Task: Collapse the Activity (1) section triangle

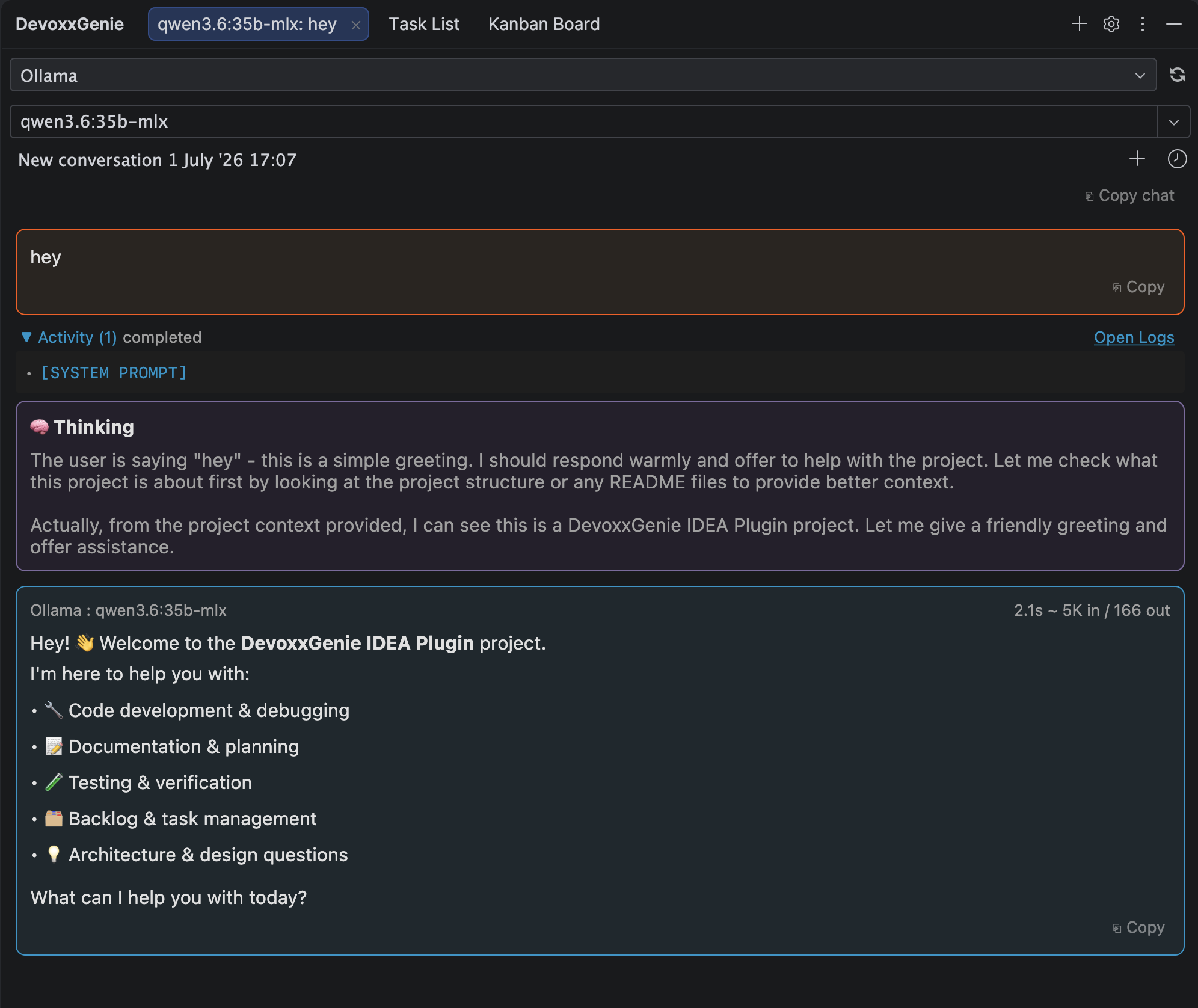Action: pyautogui.click(x=26, y=337)
